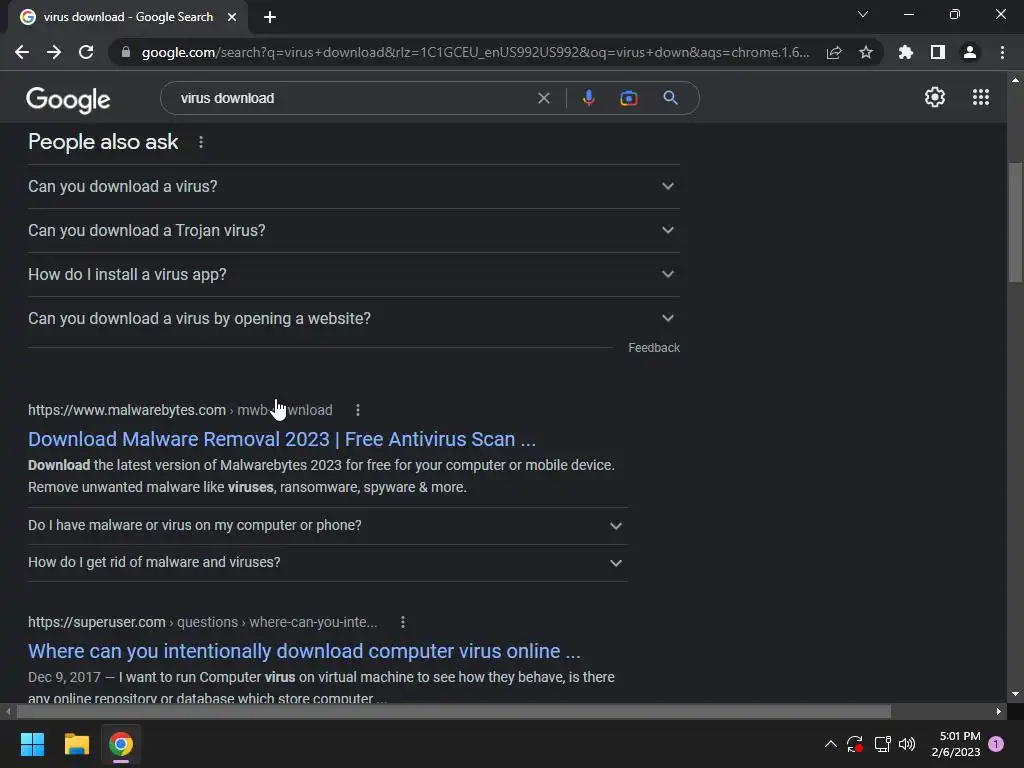
Task: Open the volume tray icon
Action: (x=907, y=744)
